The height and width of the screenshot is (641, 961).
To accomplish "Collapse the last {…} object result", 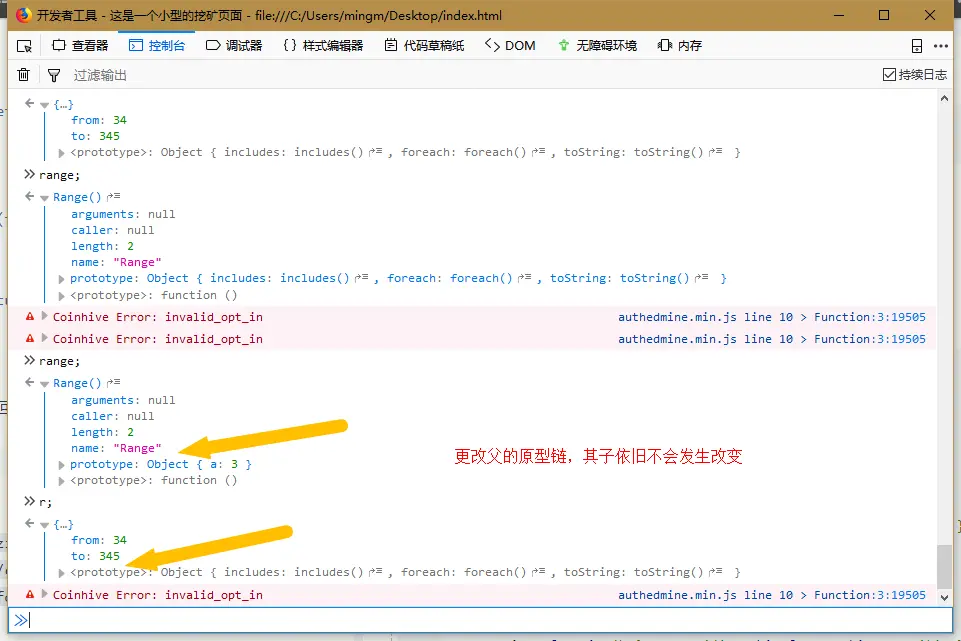I will click(x=44, y=525).
